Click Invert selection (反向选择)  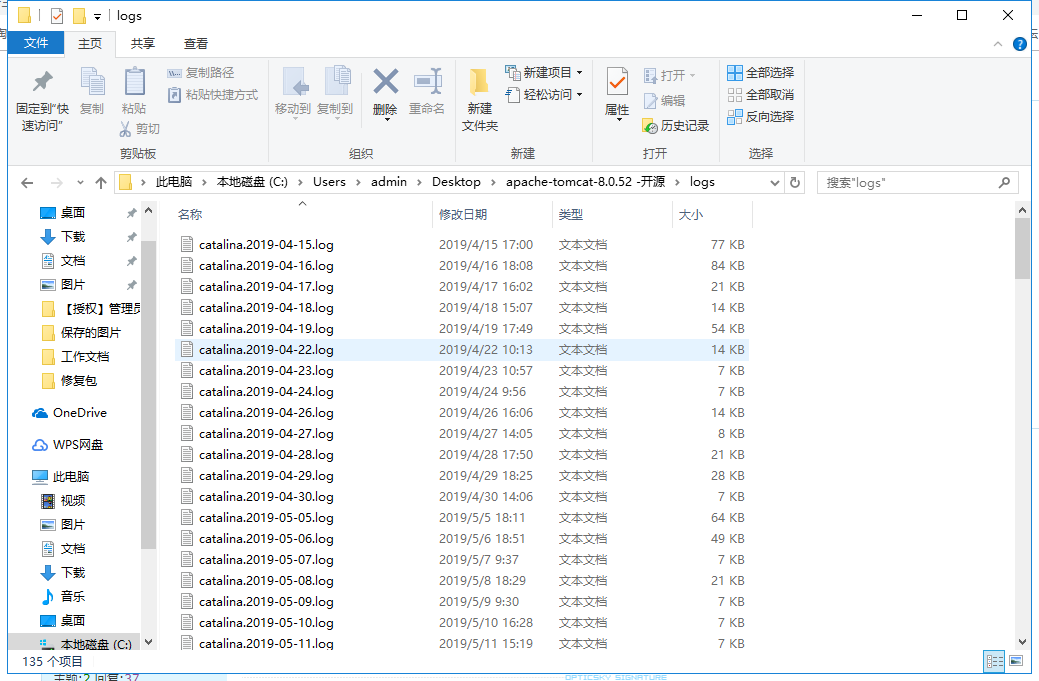coord(761,117)
